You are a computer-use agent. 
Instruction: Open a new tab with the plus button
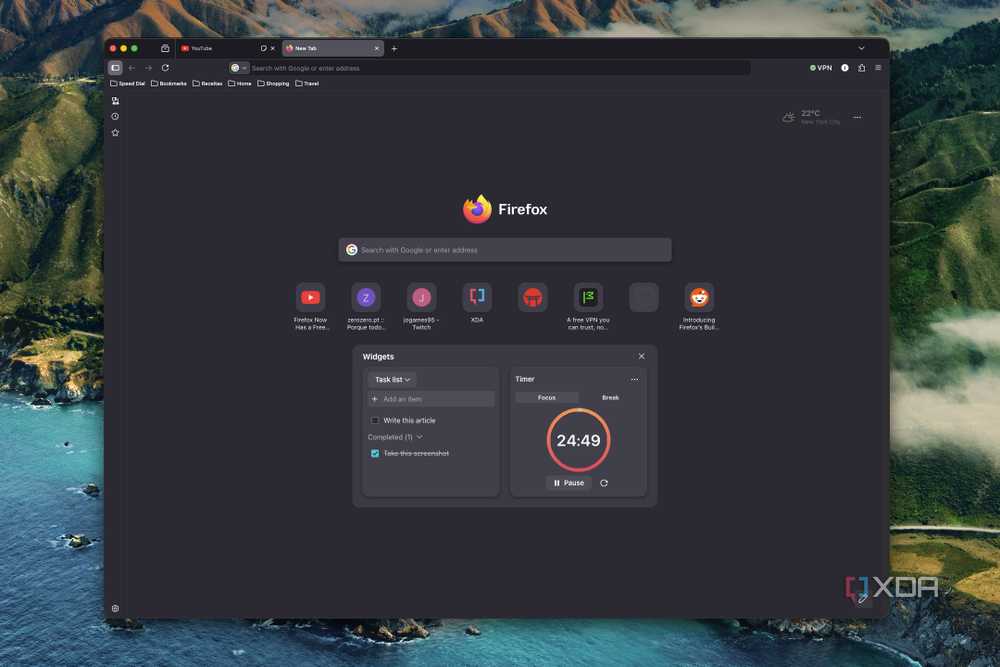[x=394, y=48]
